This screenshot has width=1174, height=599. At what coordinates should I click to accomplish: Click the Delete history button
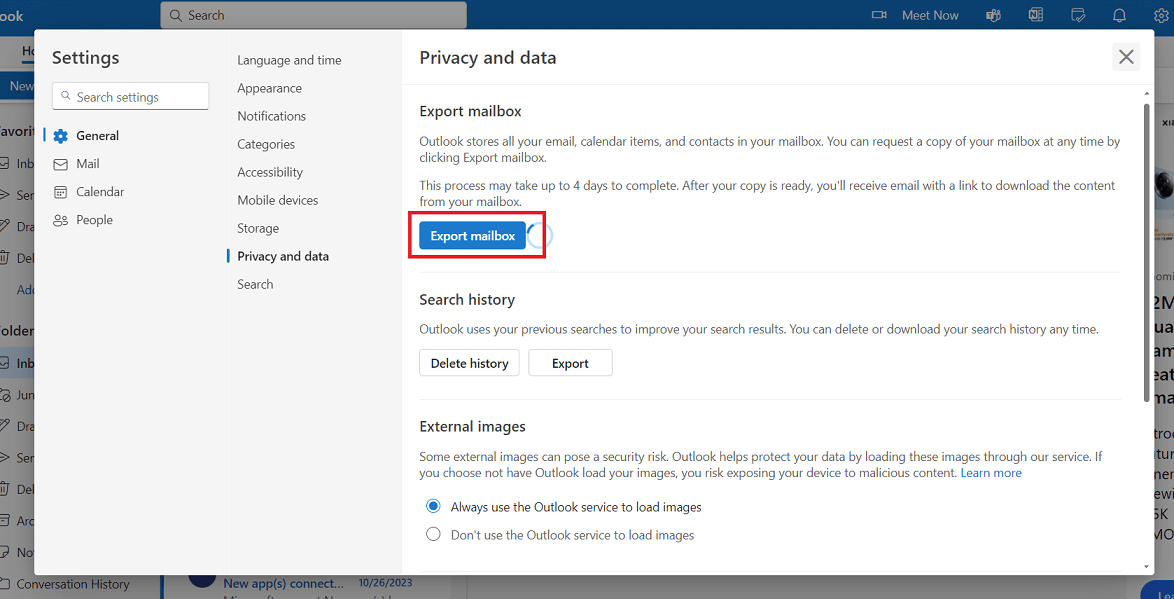pyautogui.click(x=469, y=363)
